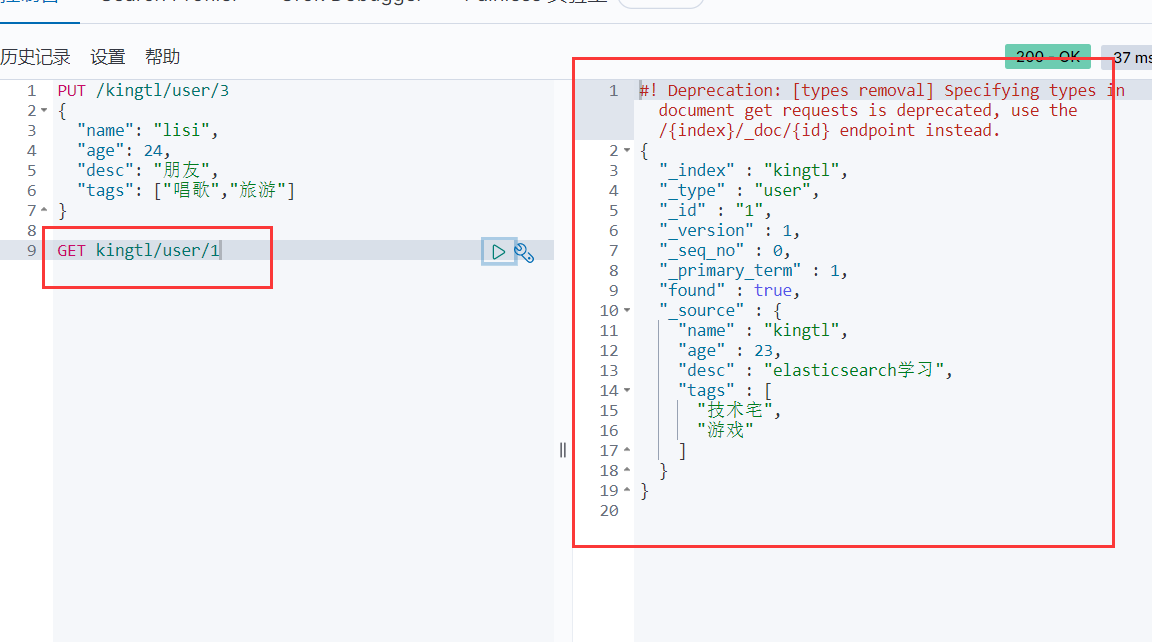The image size is (1152, 642).
Task: Click the "age" : 23 response line
Action: (729, 350)
